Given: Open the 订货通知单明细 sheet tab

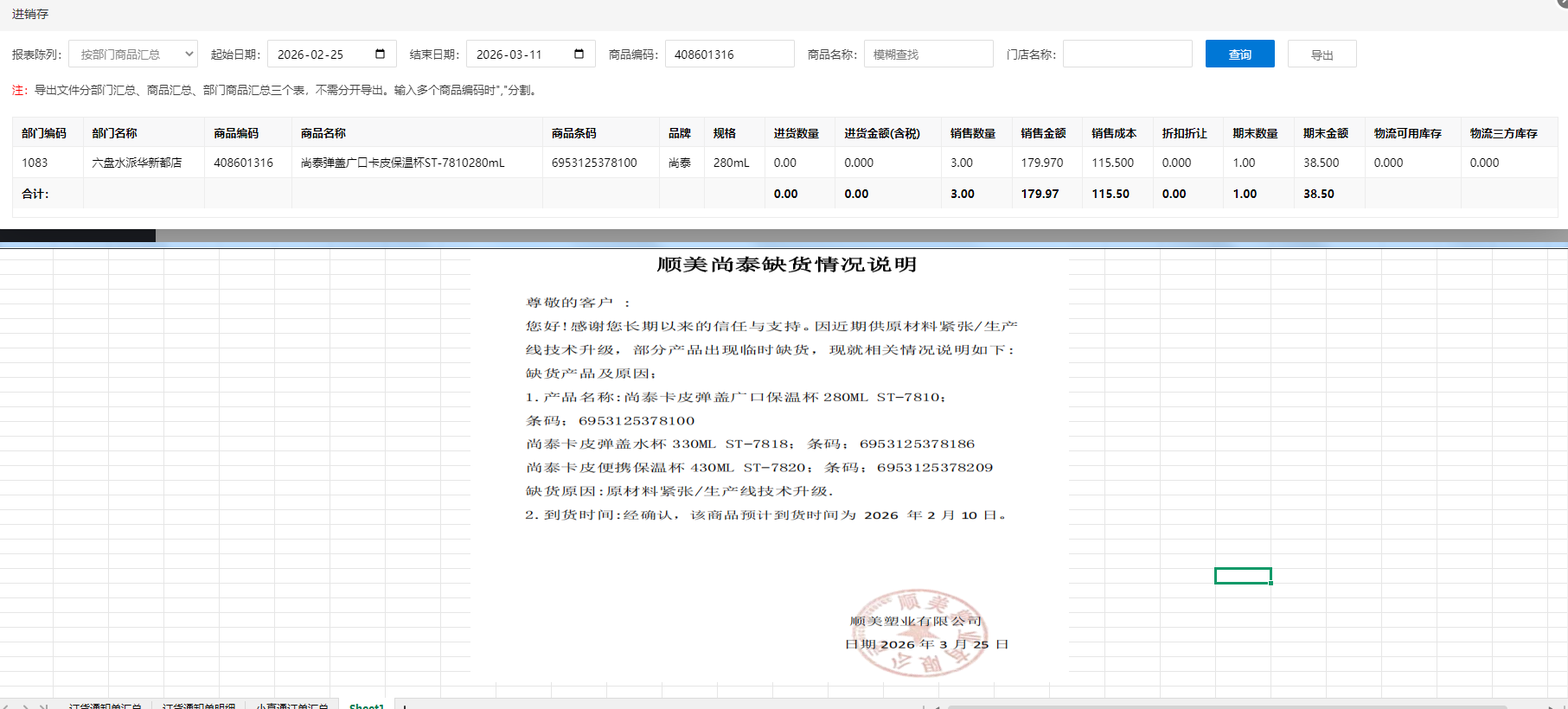Looking at the screenshot, I should (x=199, y=706).
